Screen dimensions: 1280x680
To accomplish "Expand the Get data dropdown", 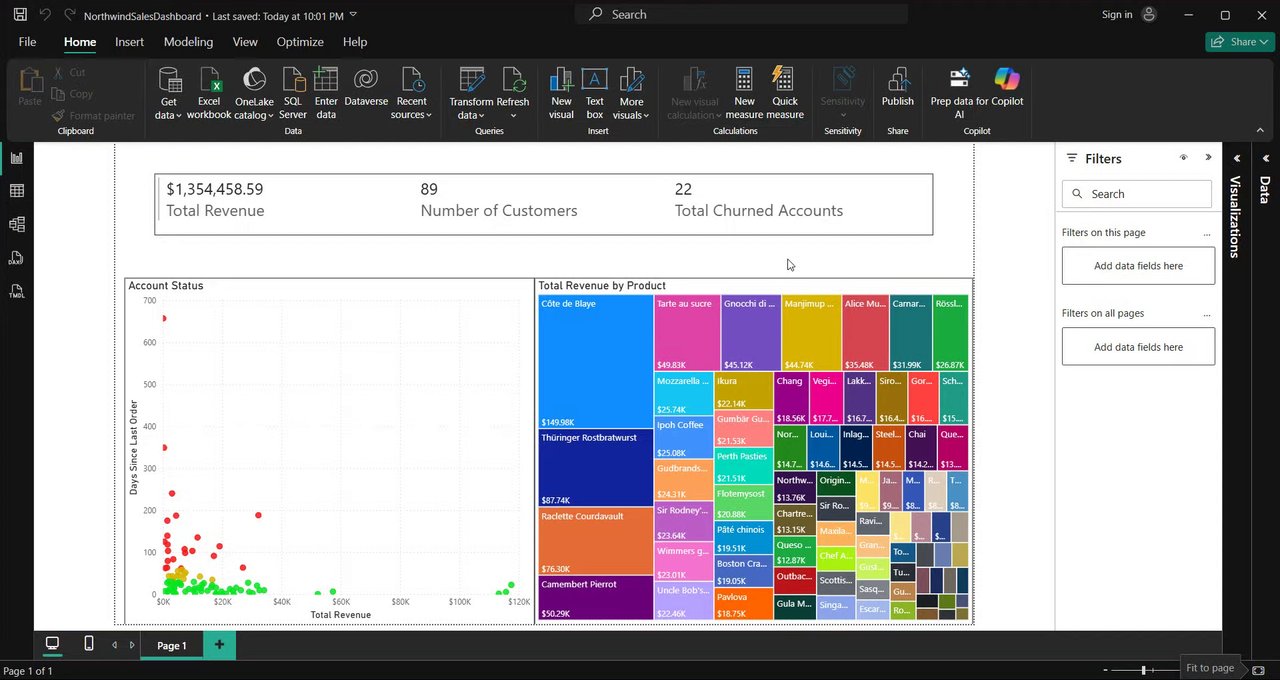I will [x=169, y=115].
